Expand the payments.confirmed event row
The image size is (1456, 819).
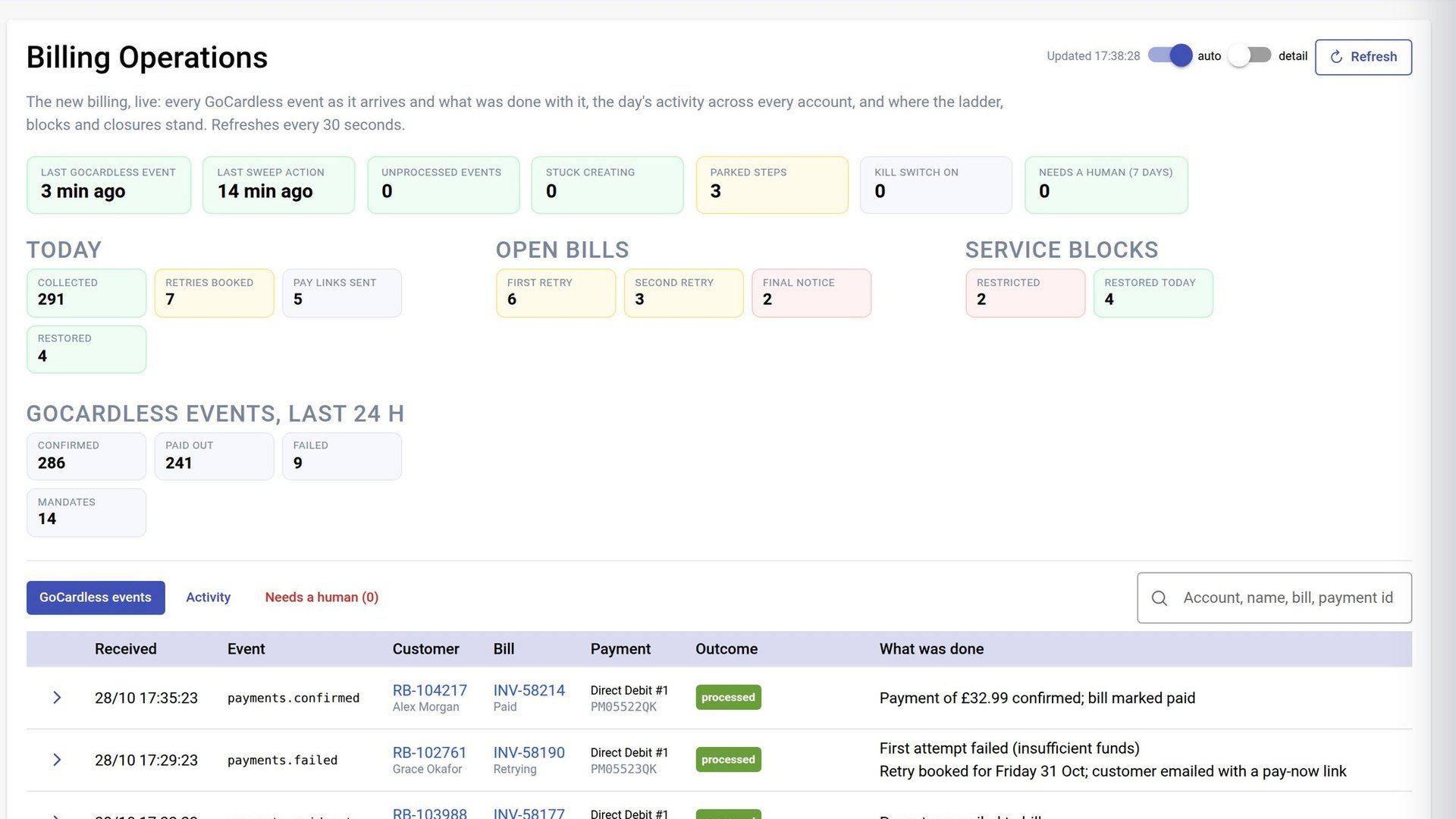tap(57, 698)
